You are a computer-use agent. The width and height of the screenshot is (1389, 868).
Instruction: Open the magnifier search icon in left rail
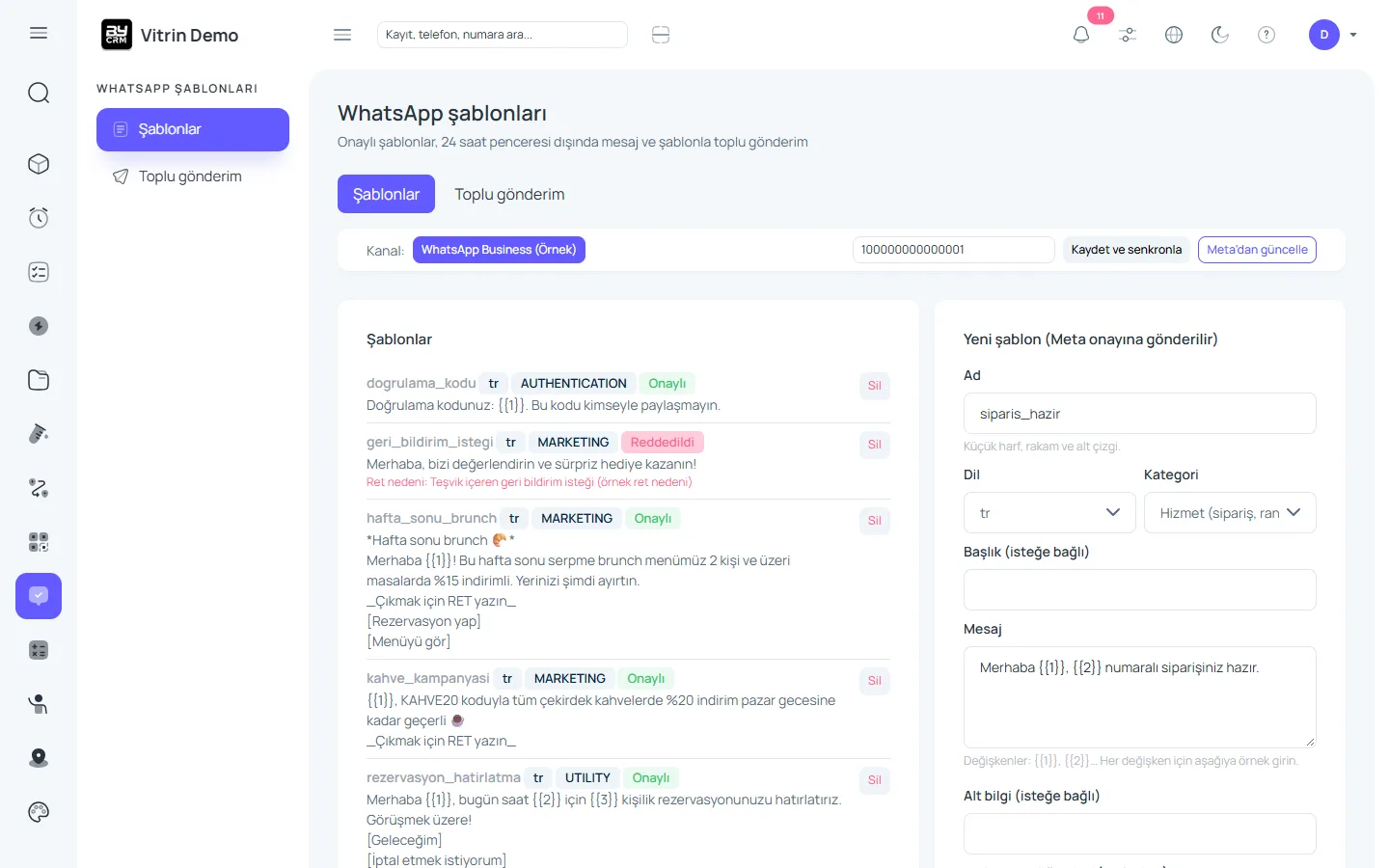pos(39,93)
